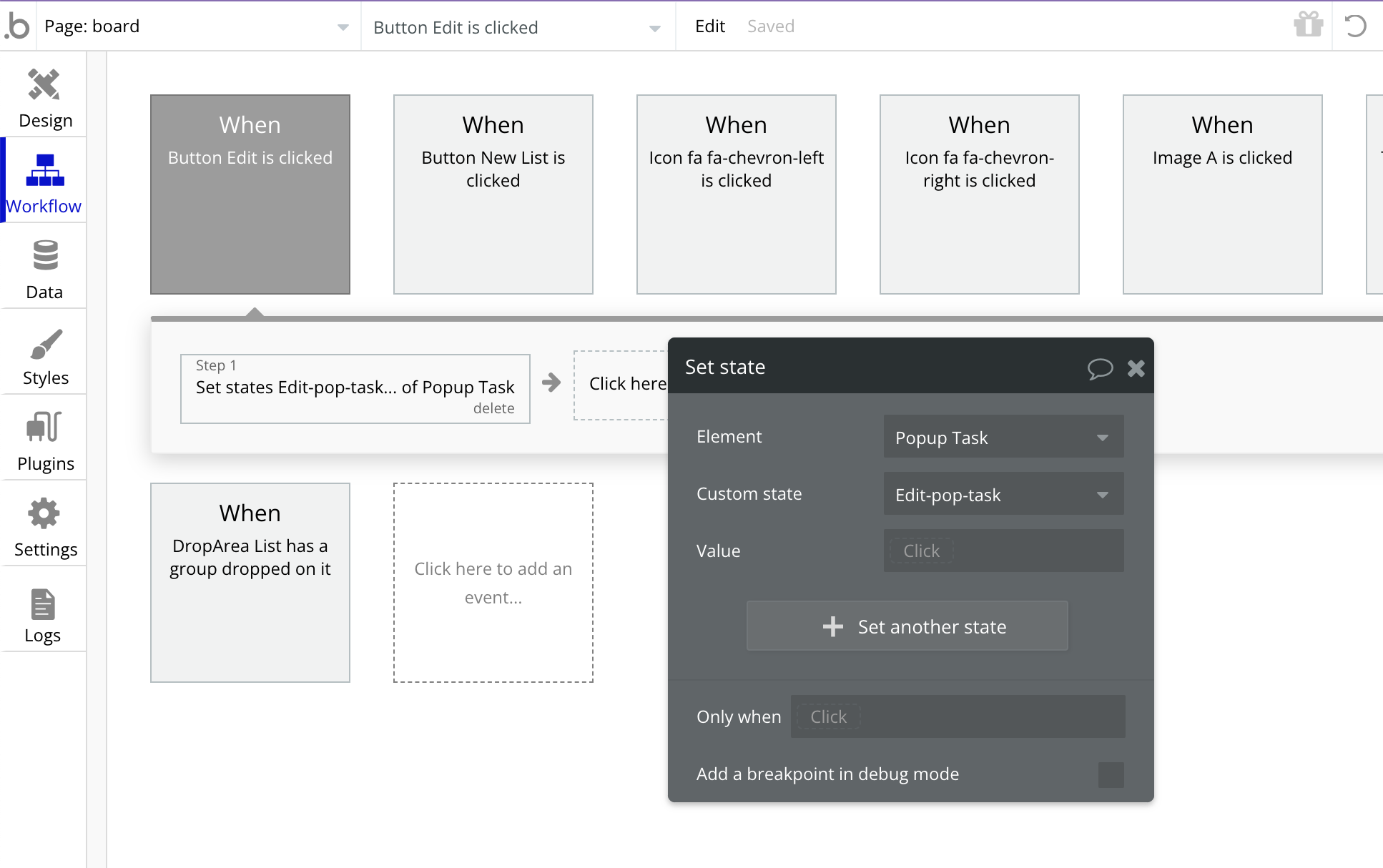Enable Add a breakpoint in debug mode

click(x=1111, y=774)
